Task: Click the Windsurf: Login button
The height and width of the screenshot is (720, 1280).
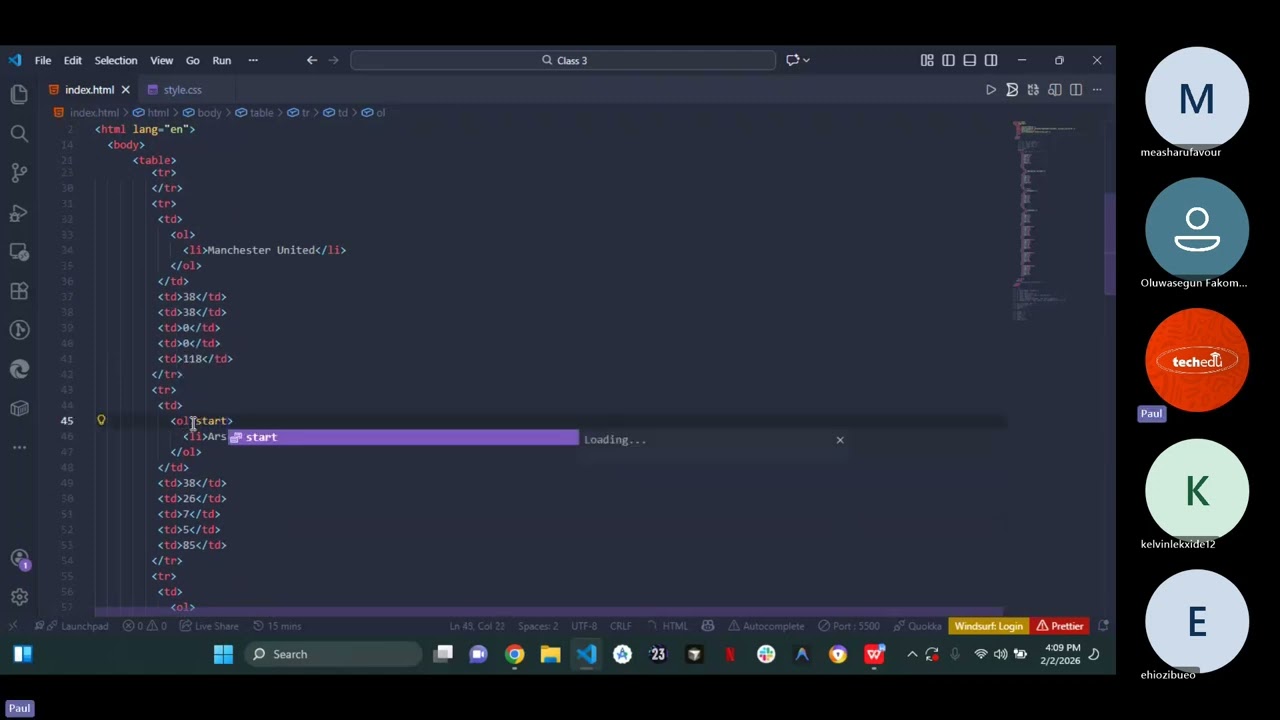Action: [x=988, y=626]
